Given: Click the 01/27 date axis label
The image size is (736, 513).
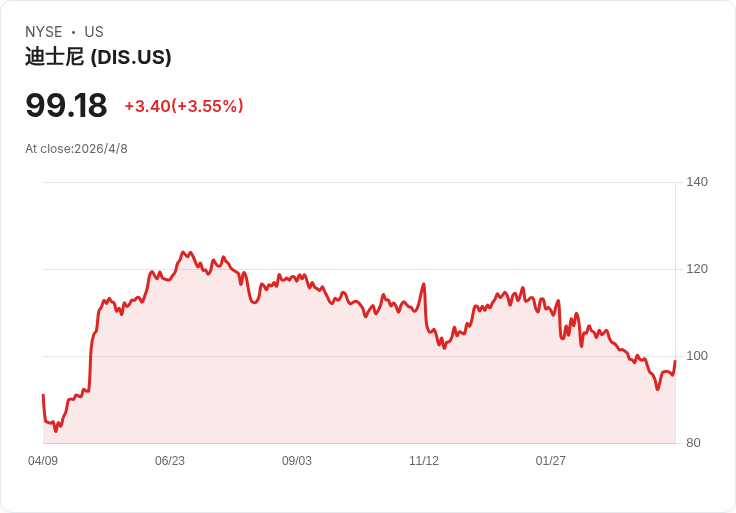Looking at the screenshot, I should click(x=551, y=460).
